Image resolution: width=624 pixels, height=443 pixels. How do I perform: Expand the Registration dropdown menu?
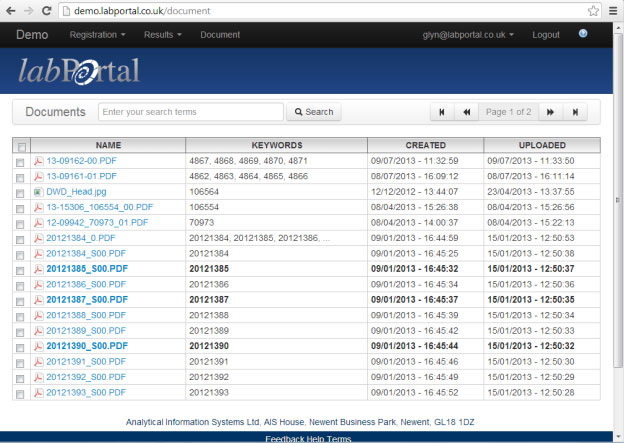pos(98,35)
